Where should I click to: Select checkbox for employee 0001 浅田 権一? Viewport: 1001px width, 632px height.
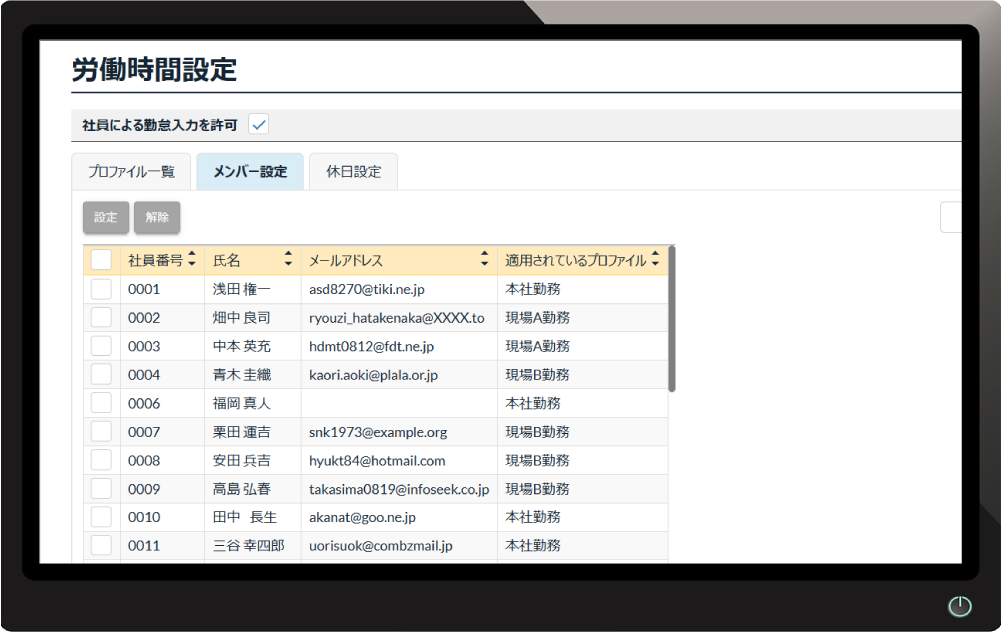click(x=101, y=289)
